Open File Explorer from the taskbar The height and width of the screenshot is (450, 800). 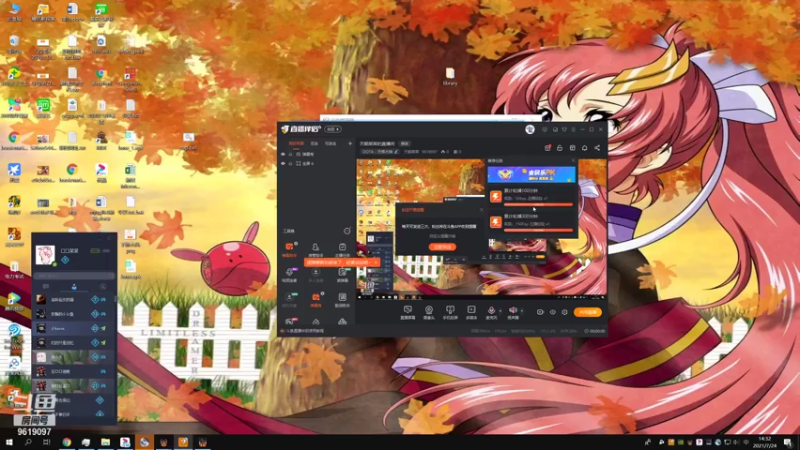click(106, 442)
